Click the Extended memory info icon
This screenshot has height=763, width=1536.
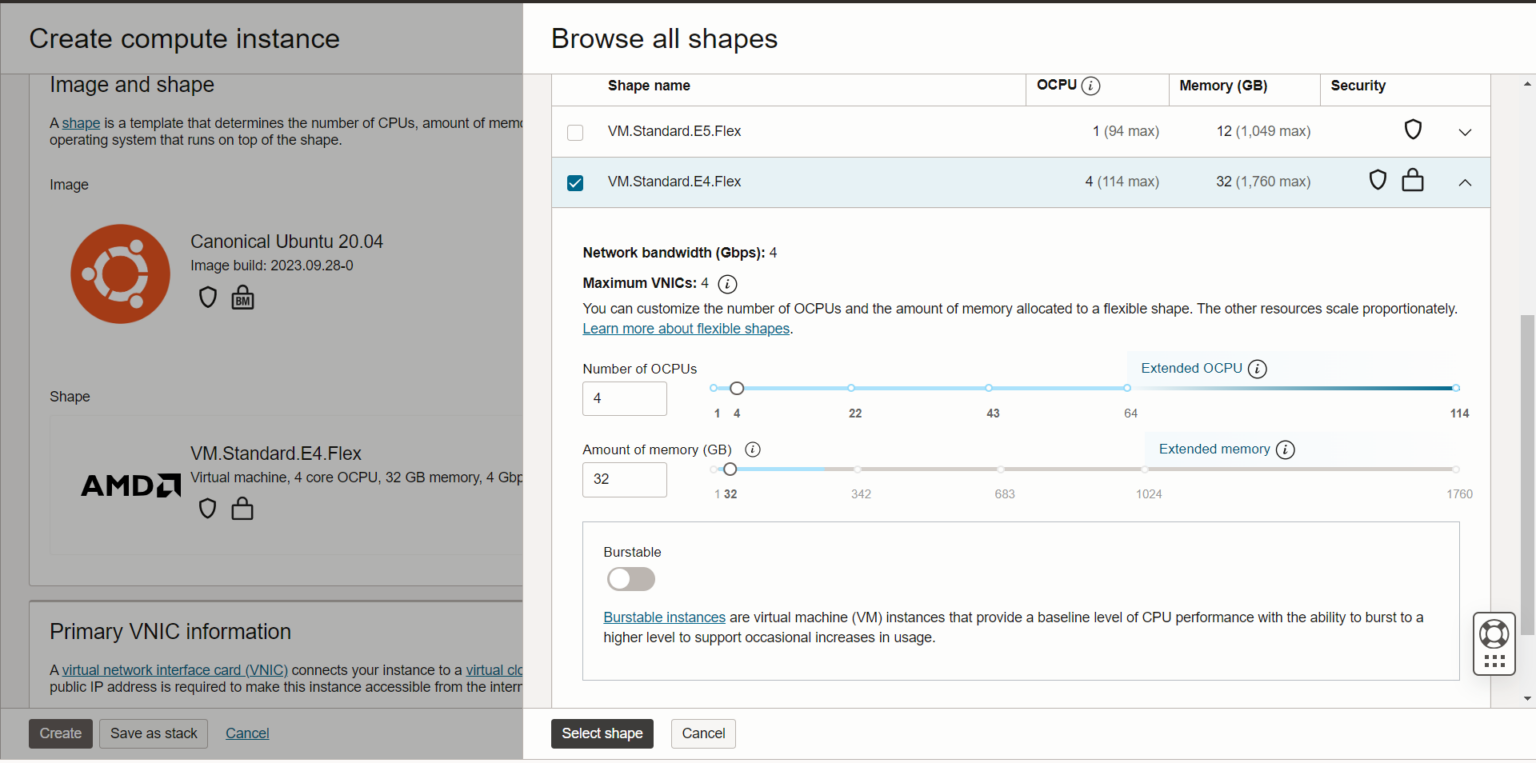click(x=1286, y=450)
